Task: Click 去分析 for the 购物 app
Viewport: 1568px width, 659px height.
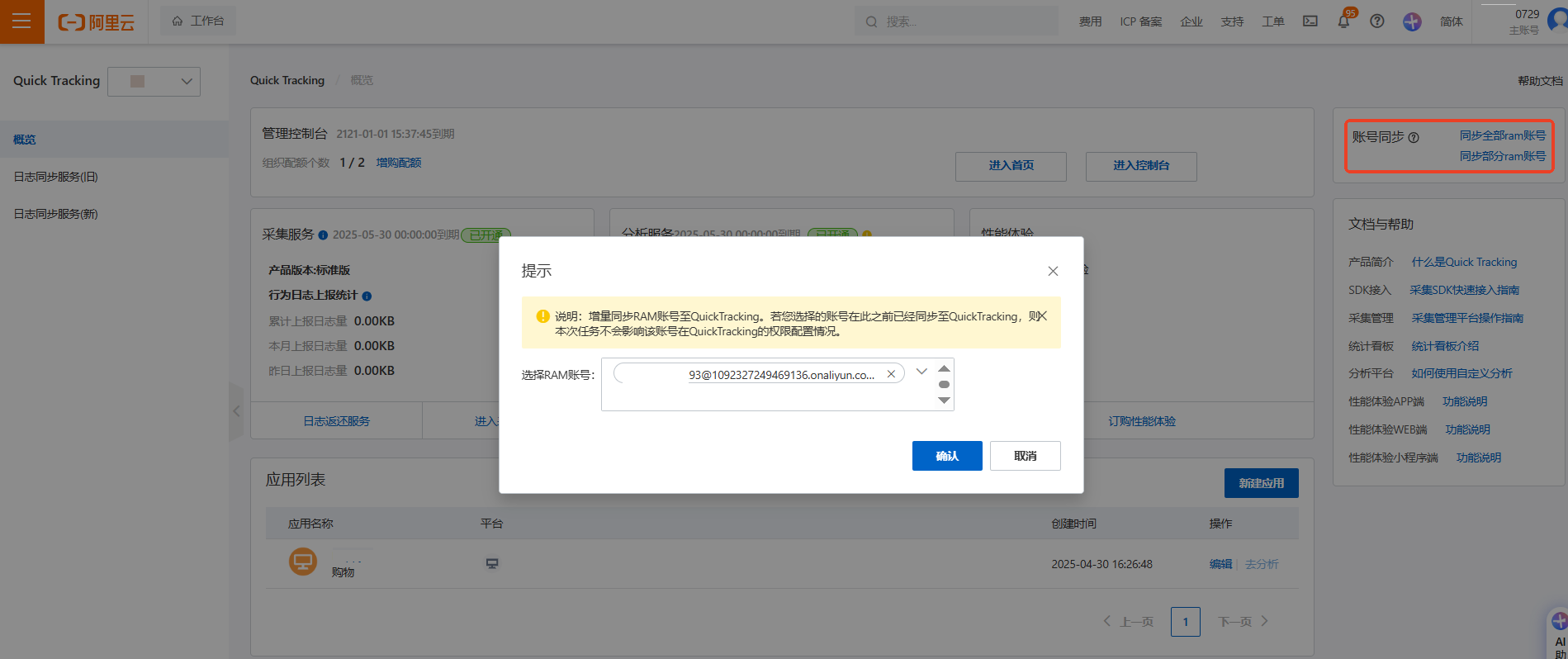Action: tap(1262, 564)
